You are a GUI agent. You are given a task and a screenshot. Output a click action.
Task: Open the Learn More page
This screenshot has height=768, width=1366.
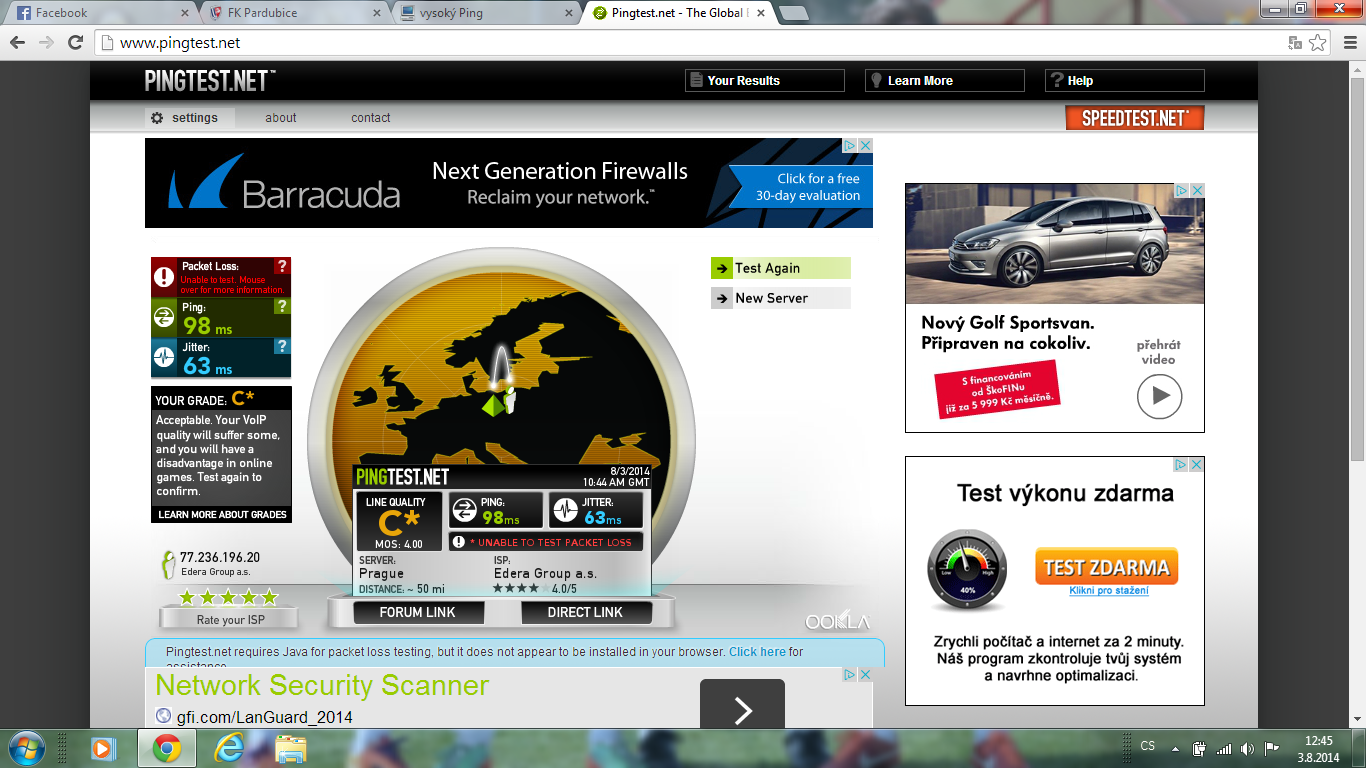(x=945, y=81)
